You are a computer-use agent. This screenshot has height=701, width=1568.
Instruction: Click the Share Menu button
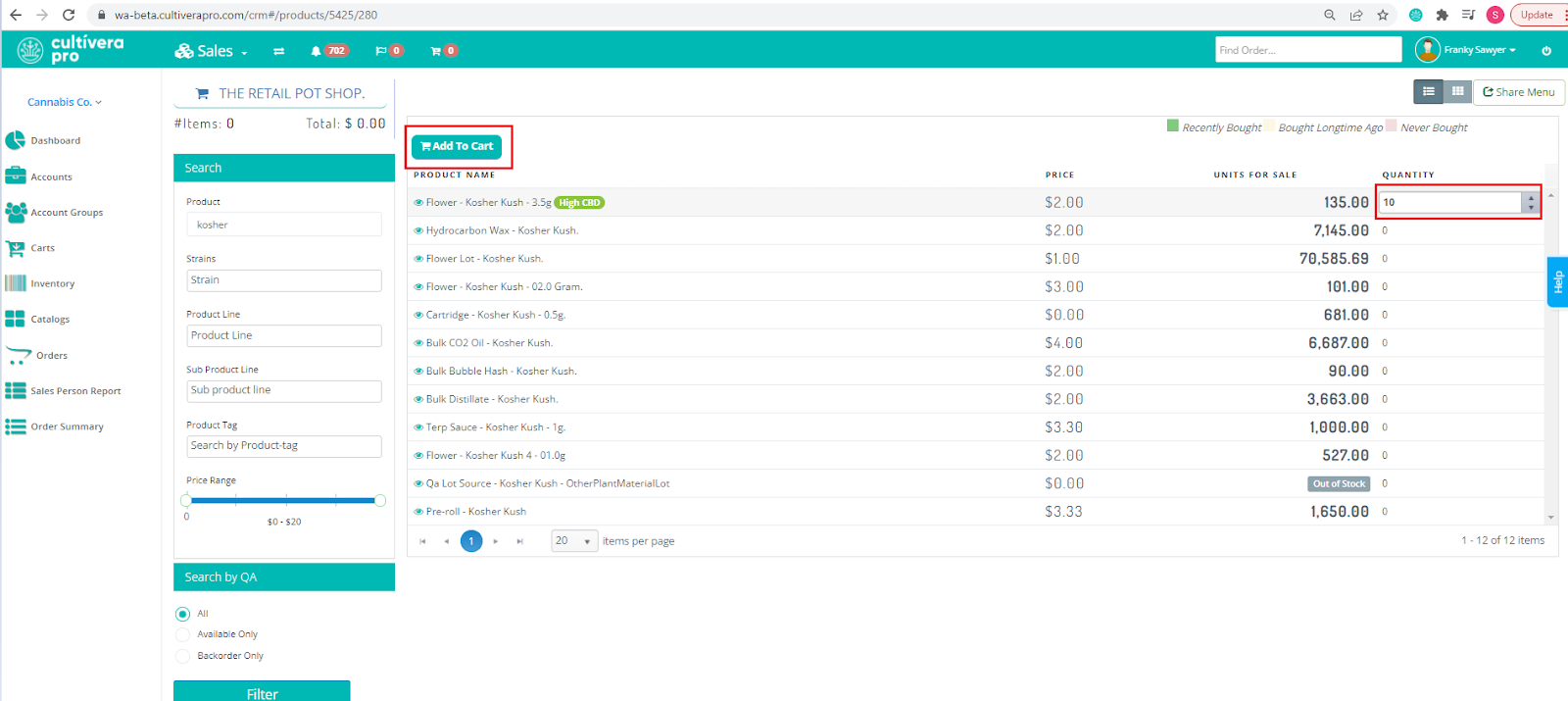click(1519, 92)
